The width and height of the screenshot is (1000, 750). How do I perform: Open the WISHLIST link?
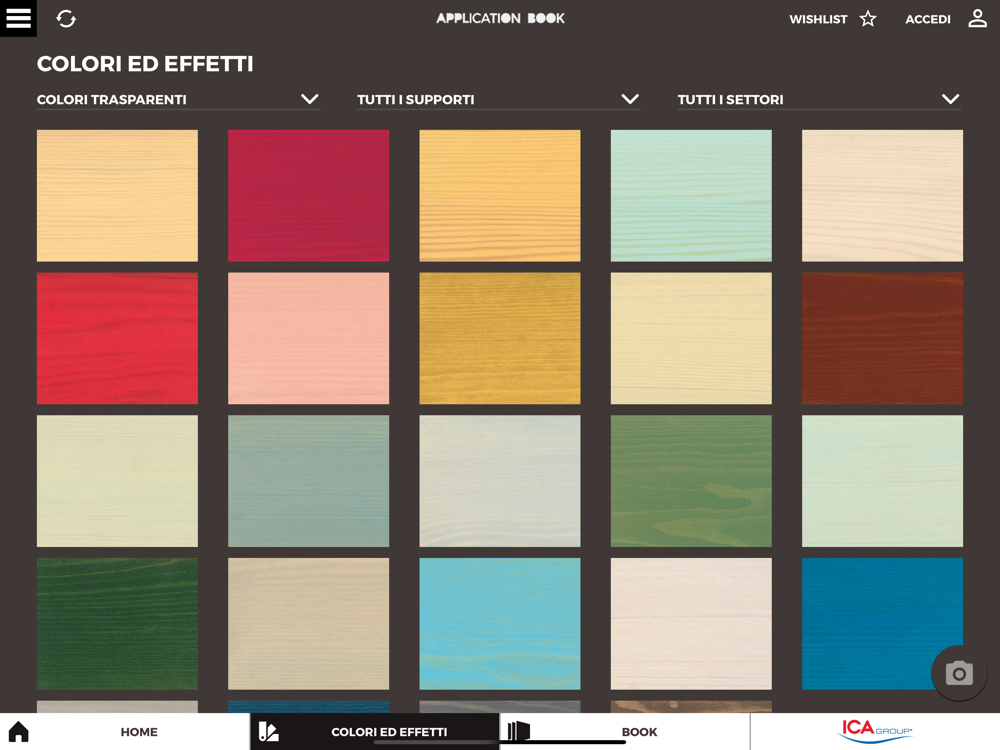(818, 19)
